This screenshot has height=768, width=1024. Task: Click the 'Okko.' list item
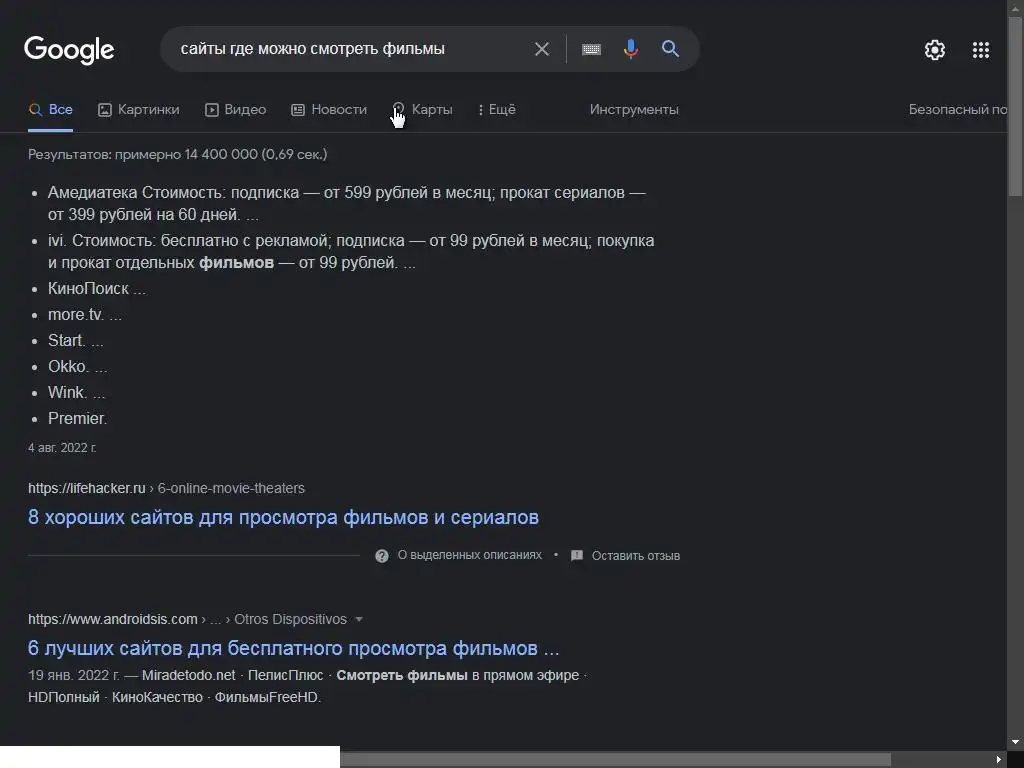(78, 367)
